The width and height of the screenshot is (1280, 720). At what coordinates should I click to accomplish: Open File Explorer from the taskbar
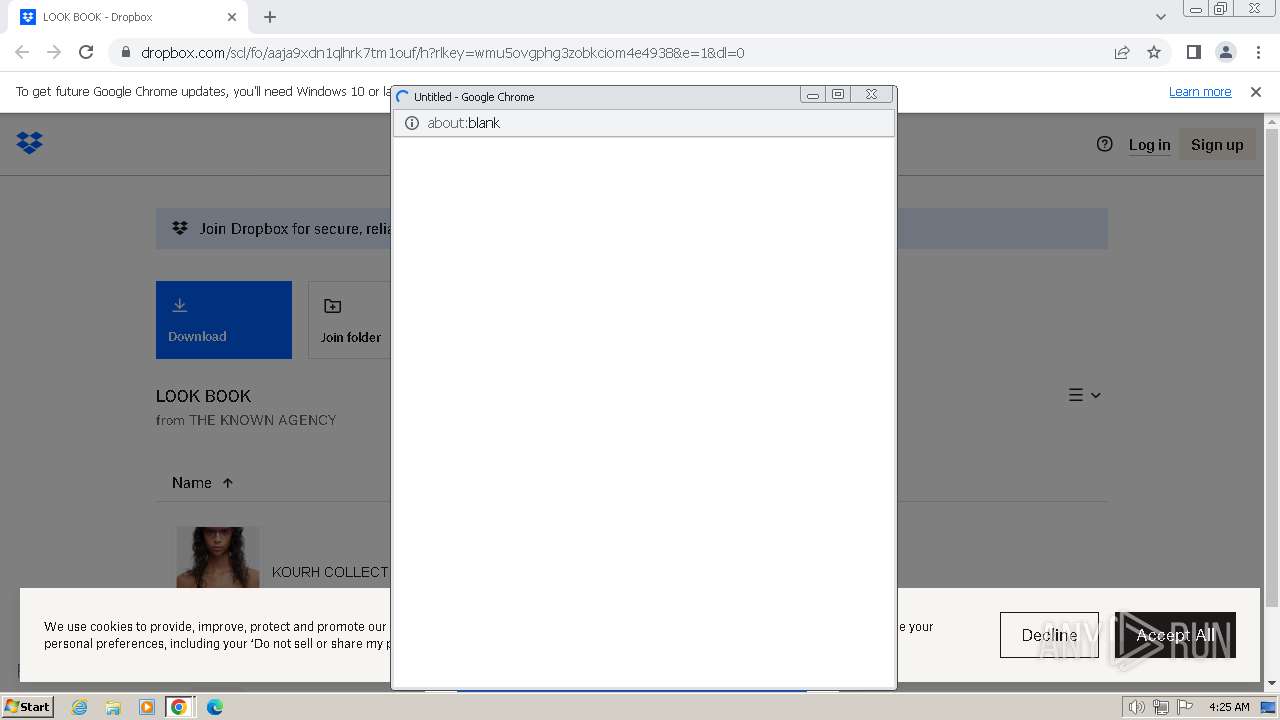[x=113, y=707]
